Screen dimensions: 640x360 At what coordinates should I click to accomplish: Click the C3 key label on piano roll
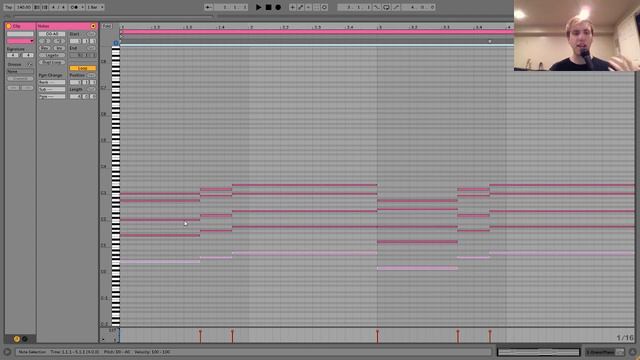click(x=103, y=193)
